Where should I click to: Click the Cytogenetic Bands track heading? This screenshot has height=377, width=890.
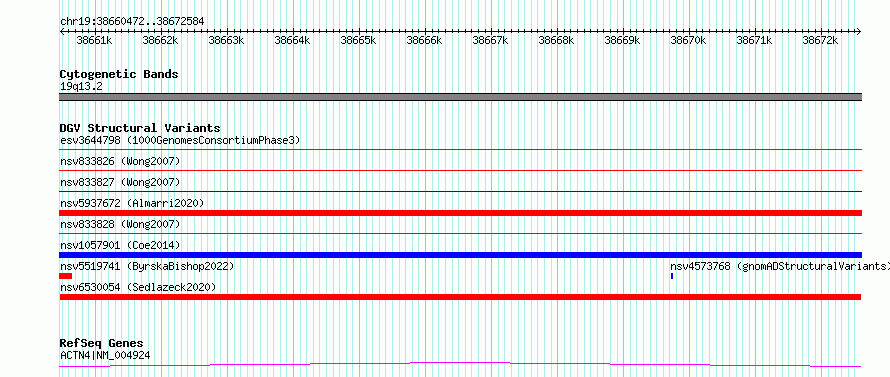(119, 74)
